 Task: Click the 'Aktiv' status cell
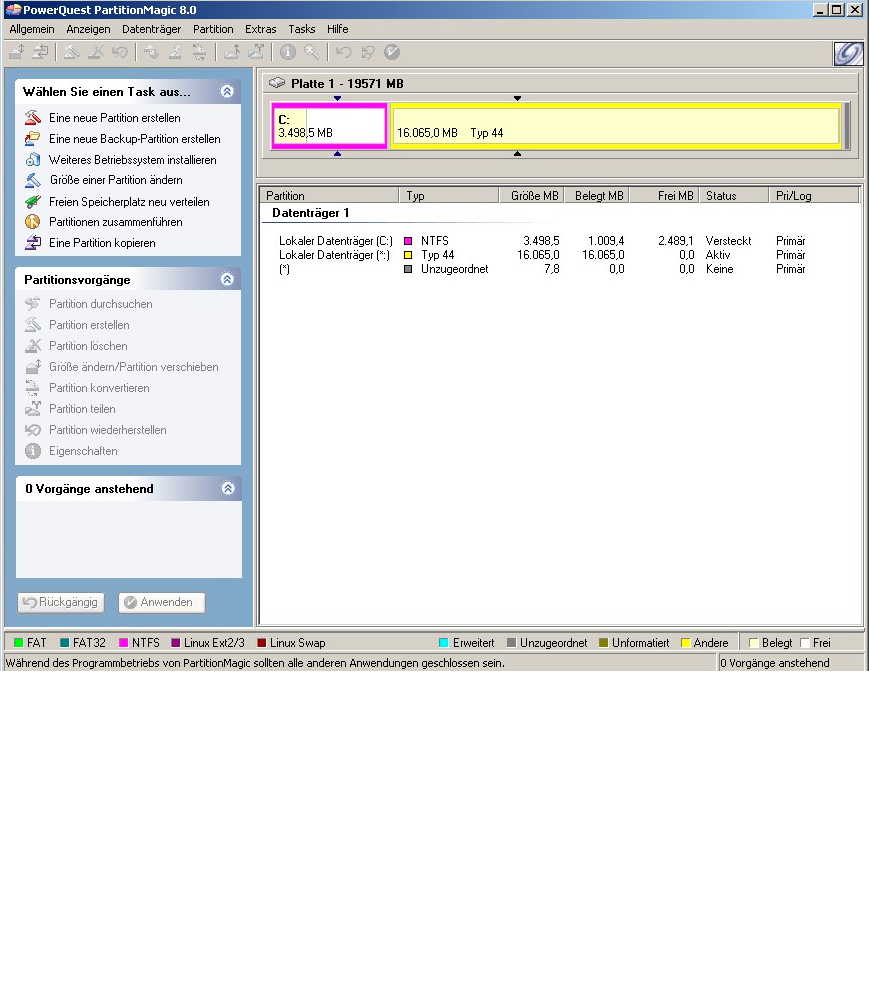click(718, 255)
